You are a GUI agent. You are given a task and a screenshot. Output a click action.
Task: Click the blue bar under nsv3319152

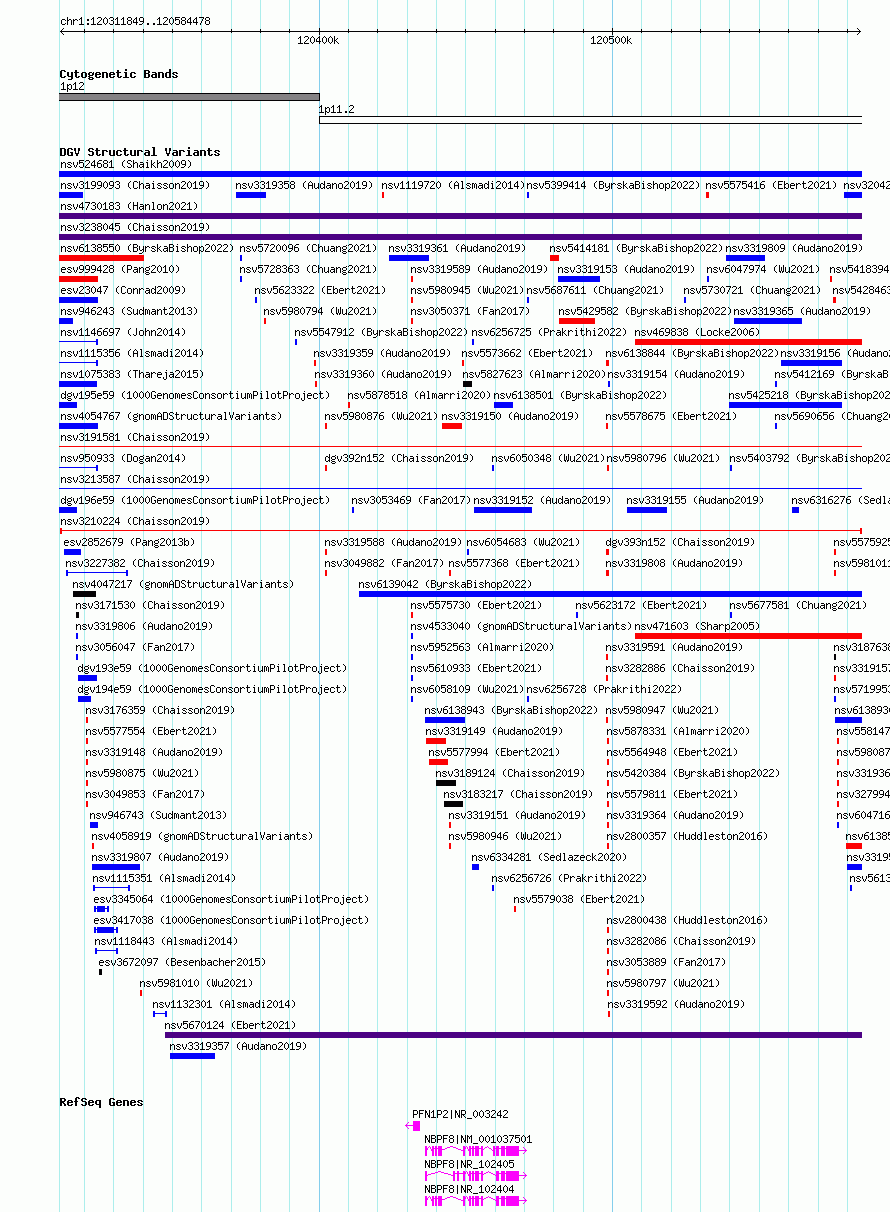pos(503,510)
